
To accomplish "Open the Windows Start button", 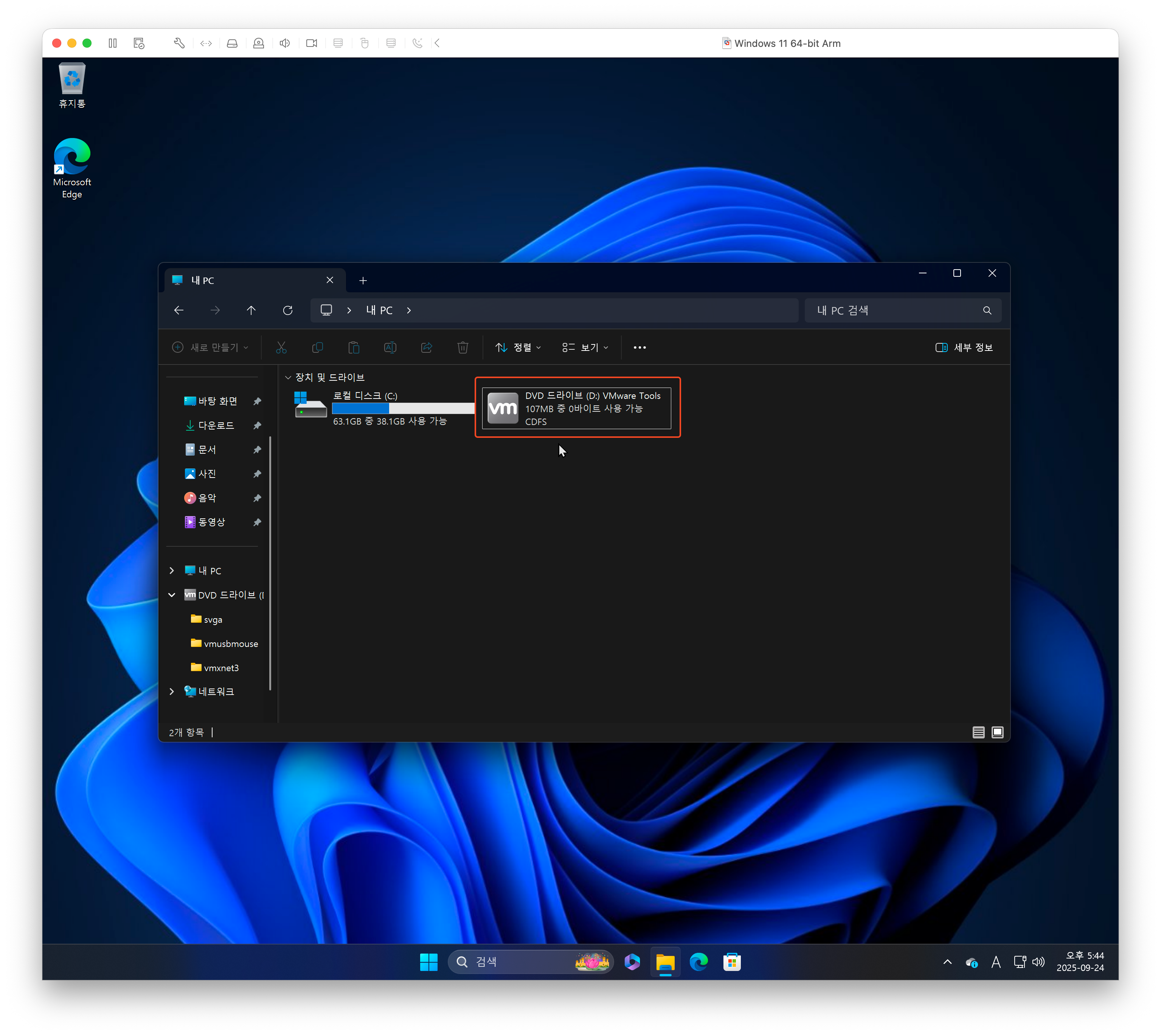I will [428, 962].
